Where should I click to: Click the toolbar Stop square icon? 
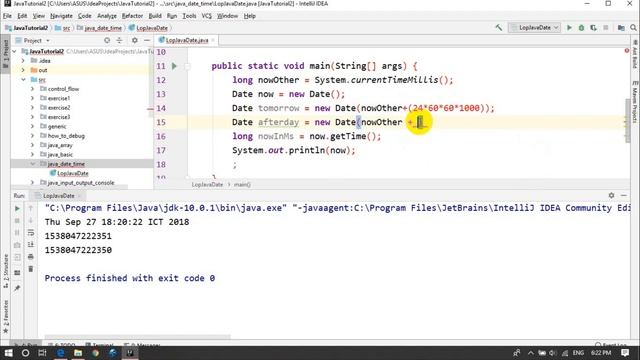(606, 28)
